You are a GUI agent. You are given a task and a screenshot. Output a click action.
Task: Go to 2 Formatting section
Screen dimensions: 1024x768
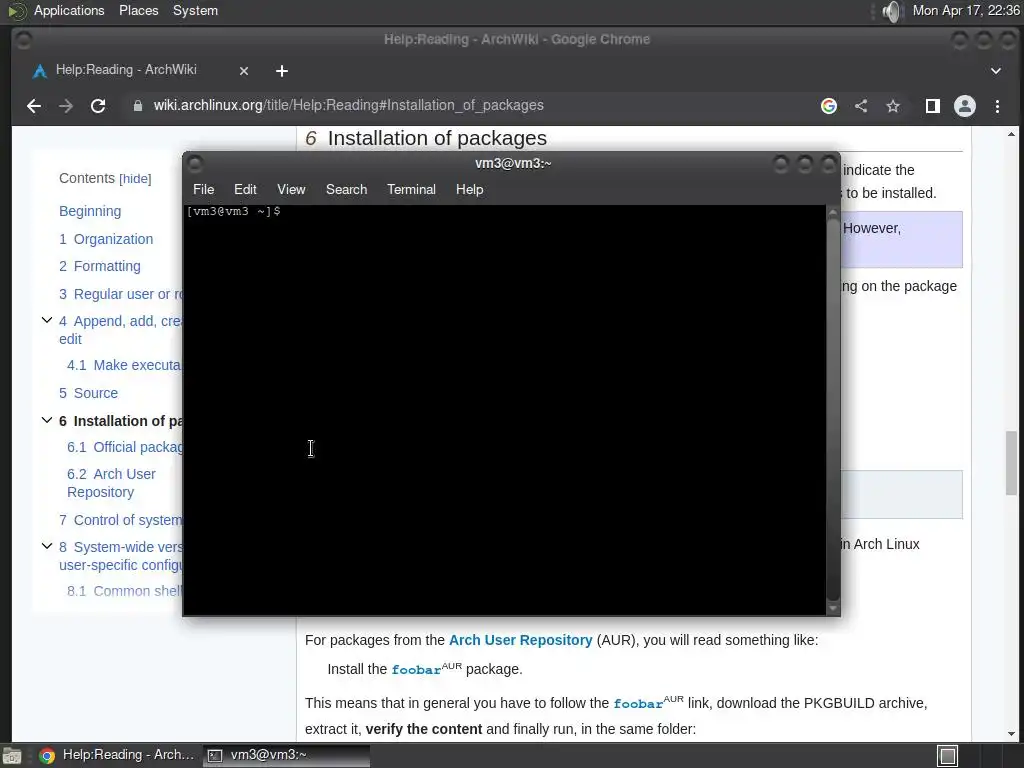pyautogui.click(x=100, y=266)
